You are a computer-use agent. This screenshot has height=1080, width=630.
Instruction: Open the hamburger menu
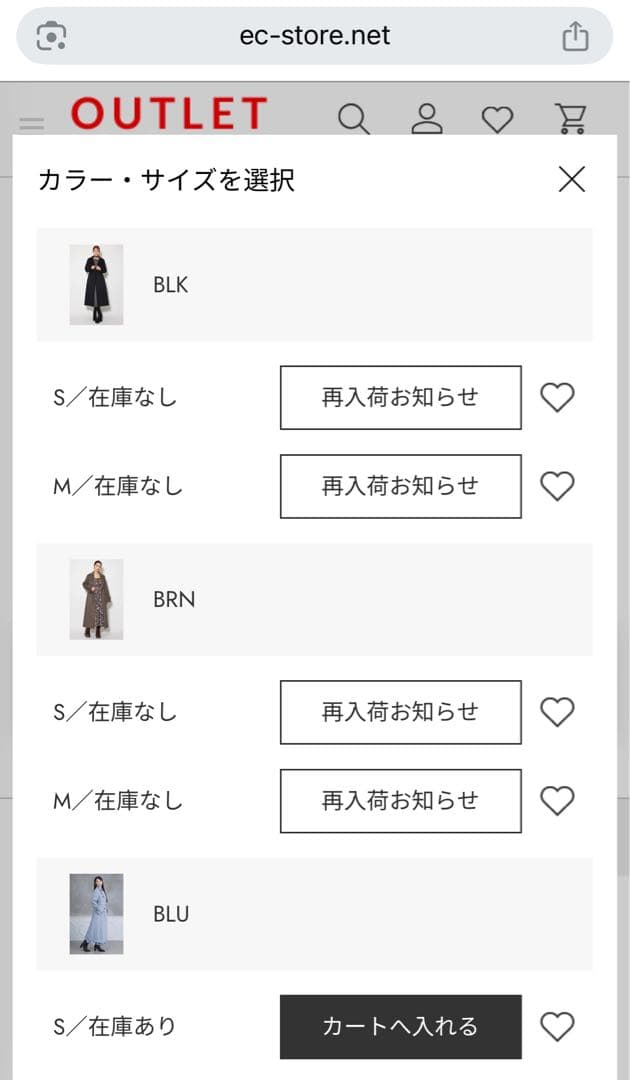coord(32,124)
